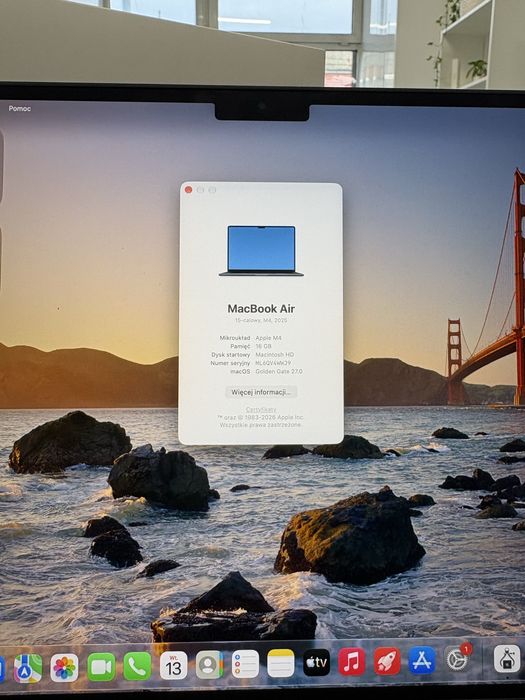
Task: Open the Certyfikaty link
Action: 261,409
